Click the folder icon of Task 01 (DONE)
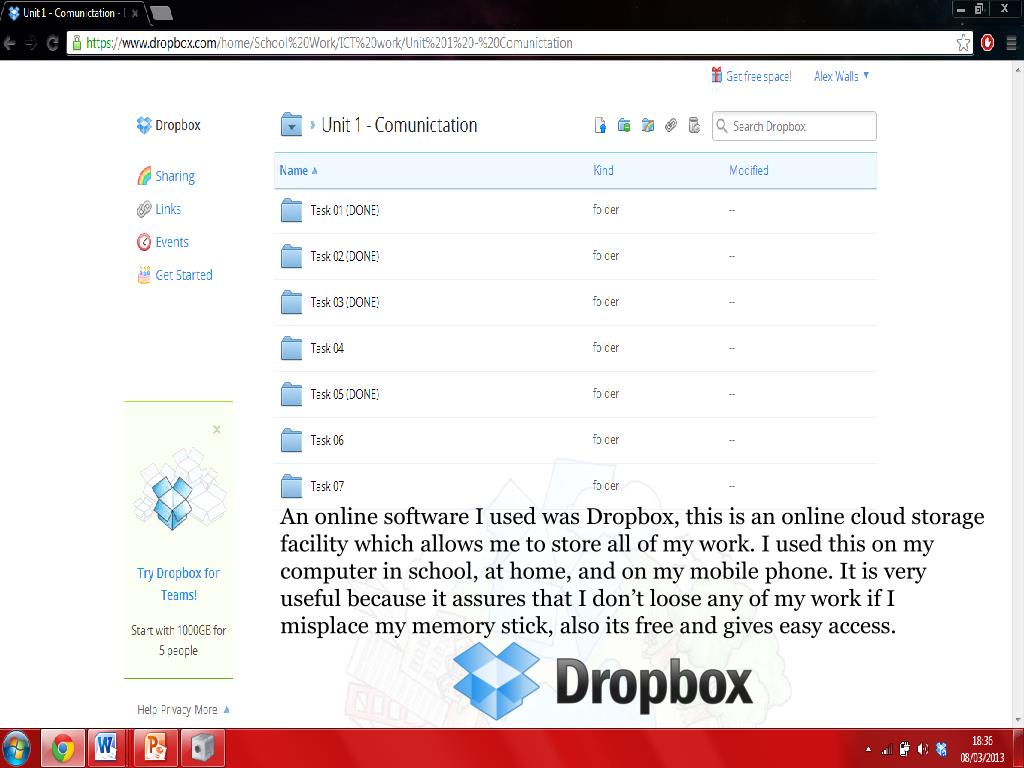Viewport: 1024px width, 768px height. click(291, 210)
